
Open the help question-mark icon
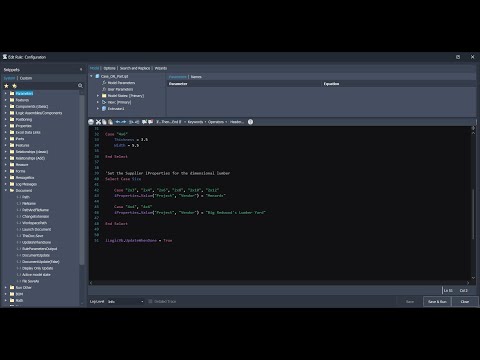tap(250, 122)
